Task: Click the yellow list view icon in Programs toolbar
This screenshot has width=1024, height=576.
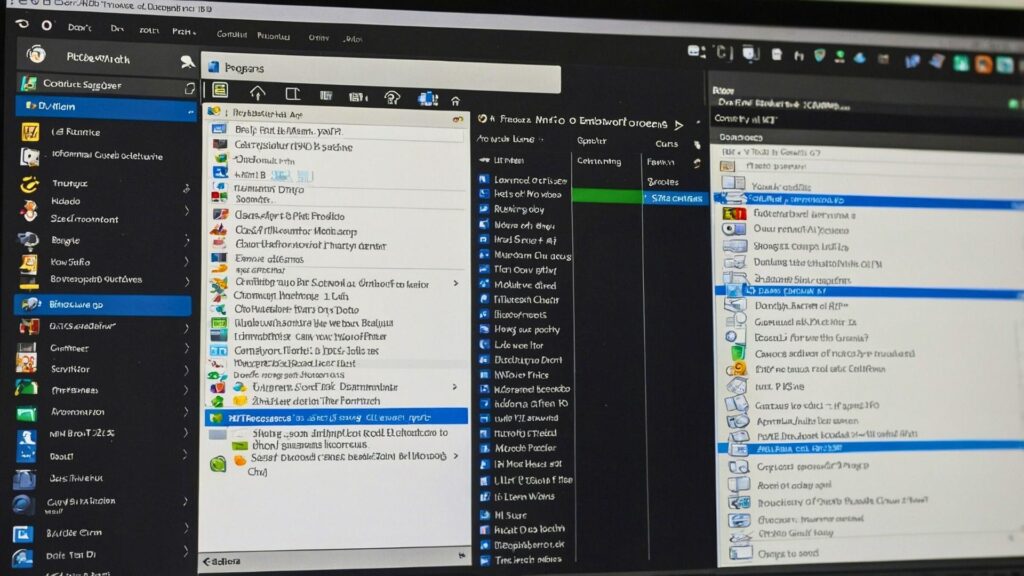Action: tap(220, 91)
